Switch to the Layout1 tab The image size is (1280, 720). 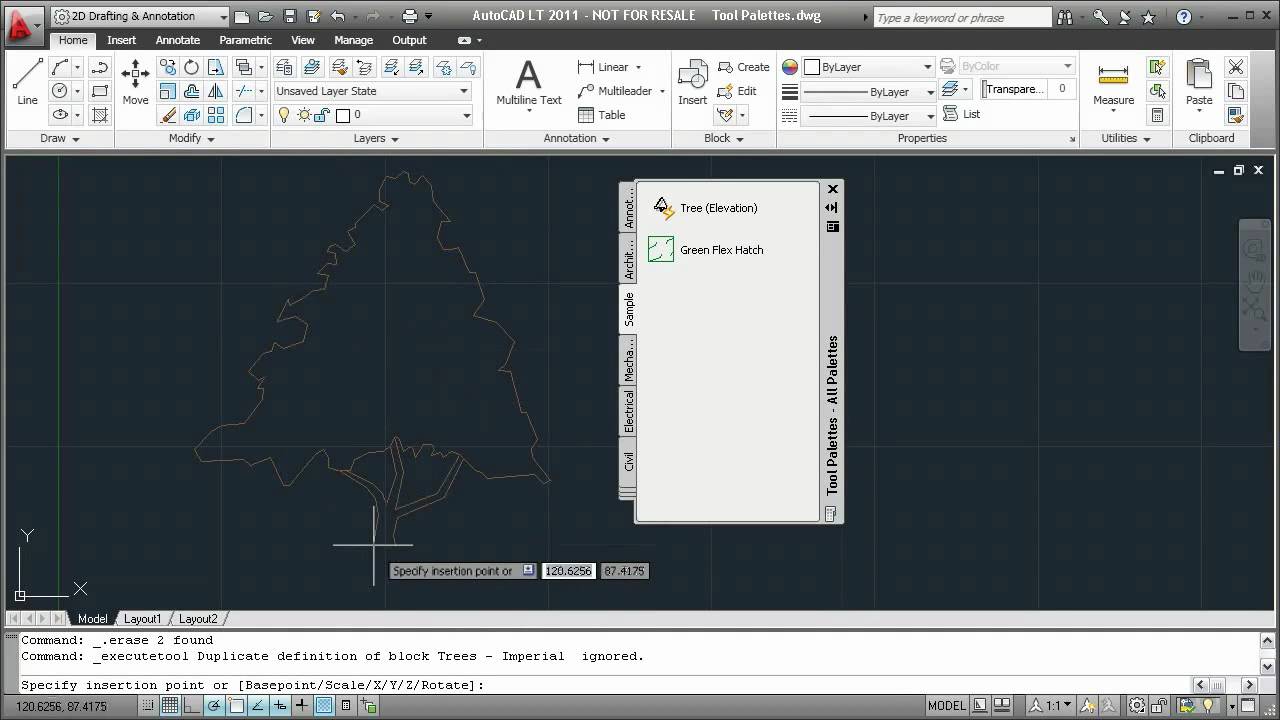(142, 619)
